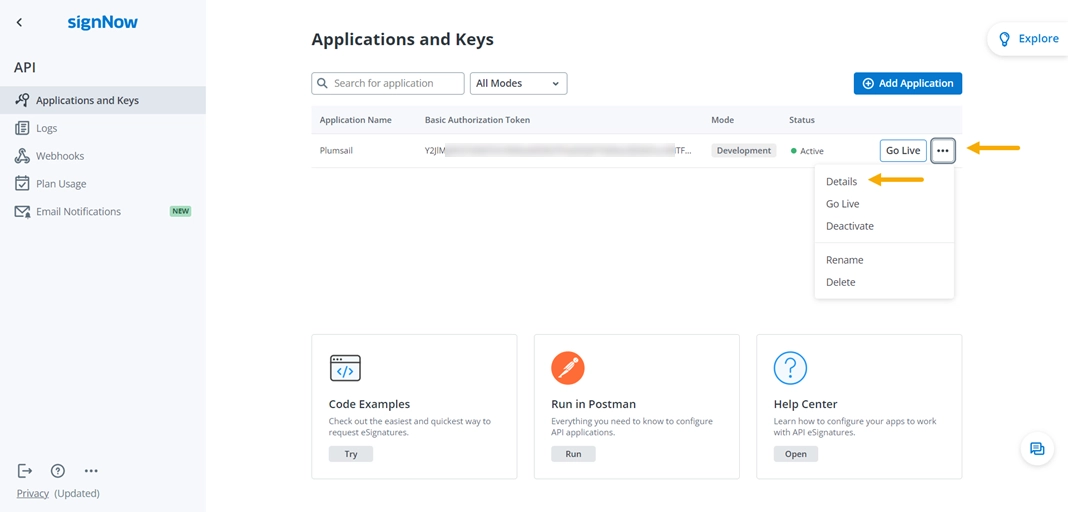This screenshot has width=1068, height=512.
Task: Go back using the sidebar arrow
Action: (x=19, y=22)
